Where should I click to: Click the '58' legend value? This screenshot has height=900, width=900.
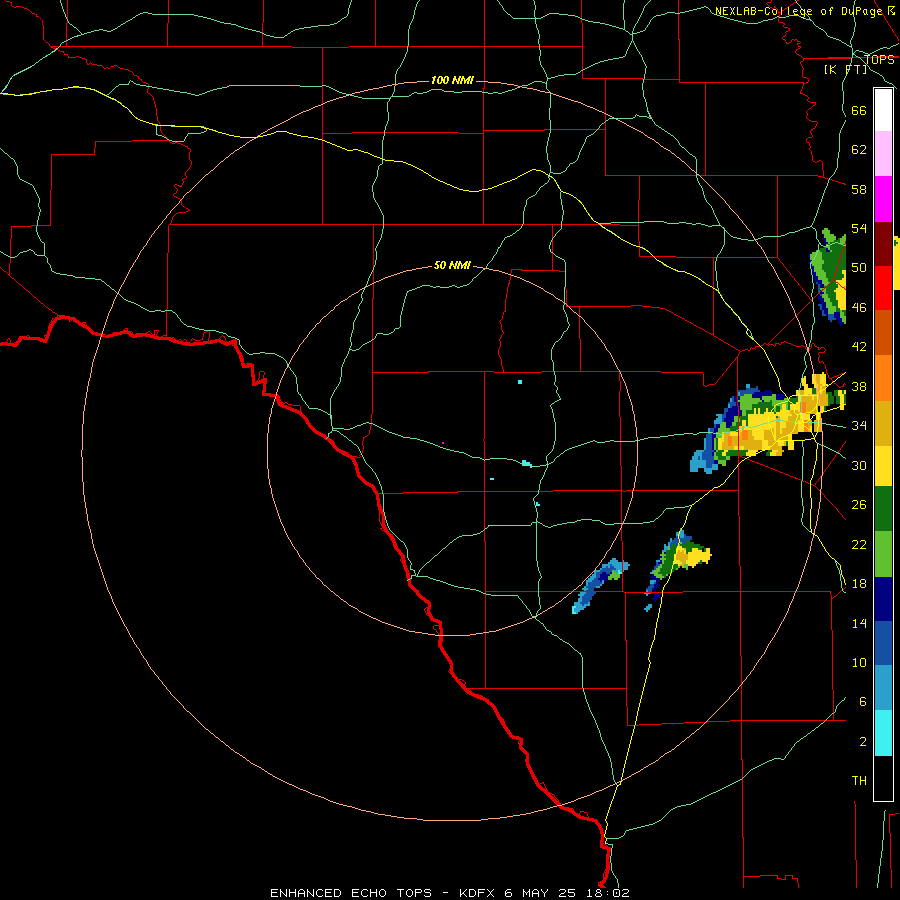click(859, 189)
